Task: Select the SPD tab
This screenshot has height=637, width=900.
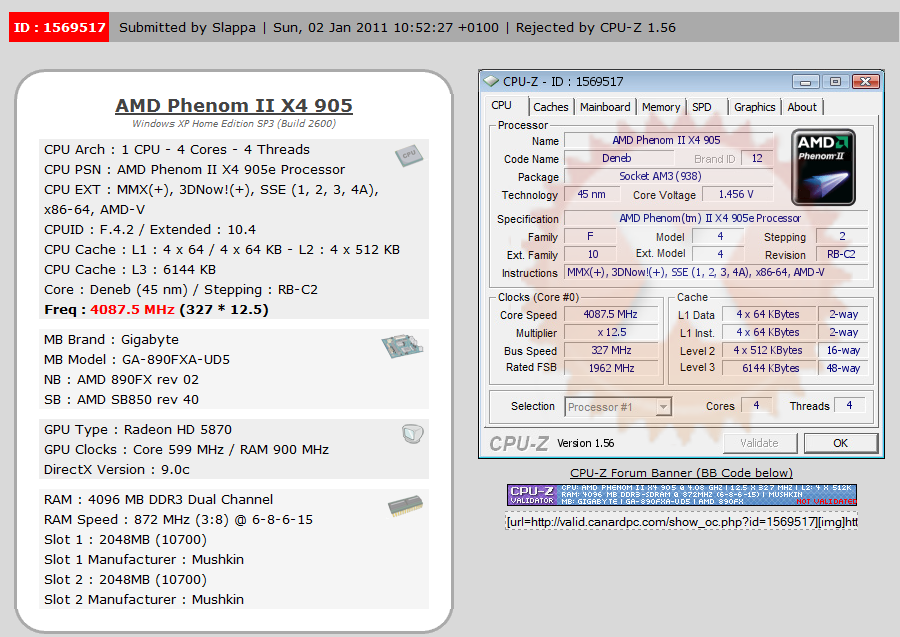Action: click(701, 107)
